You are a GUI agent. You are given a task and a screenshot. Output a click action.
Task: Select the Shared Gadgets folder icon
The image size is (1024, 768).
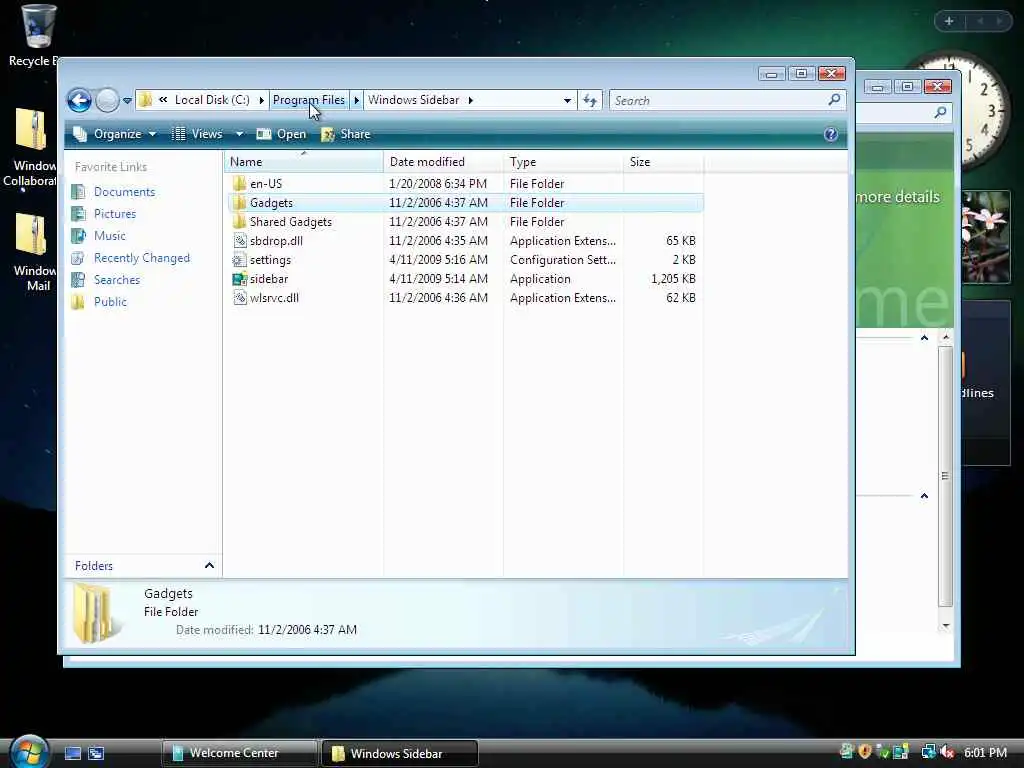click(240, 221)
